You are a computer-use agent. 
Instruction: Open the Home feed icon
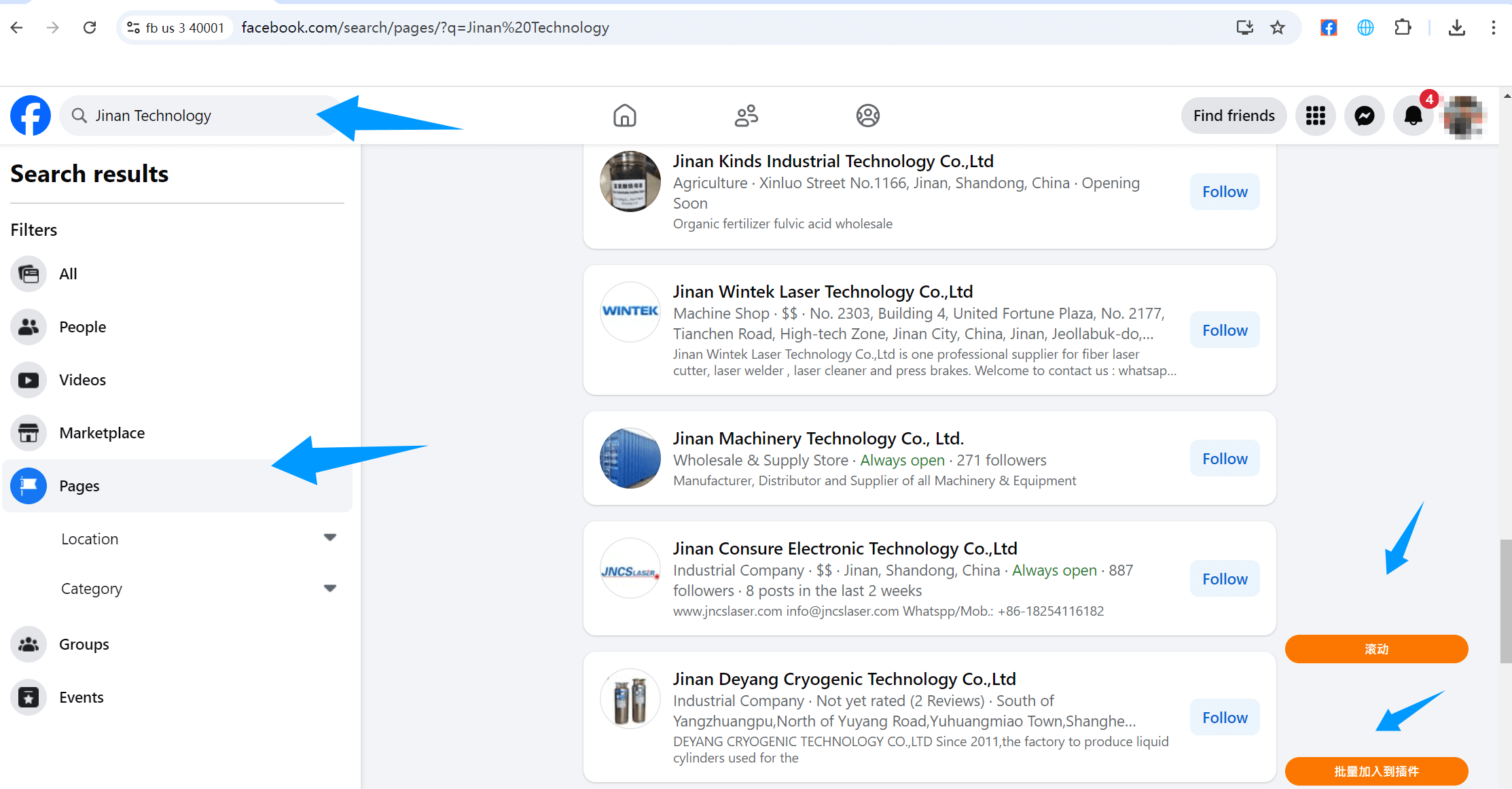[x=624, y=116]
